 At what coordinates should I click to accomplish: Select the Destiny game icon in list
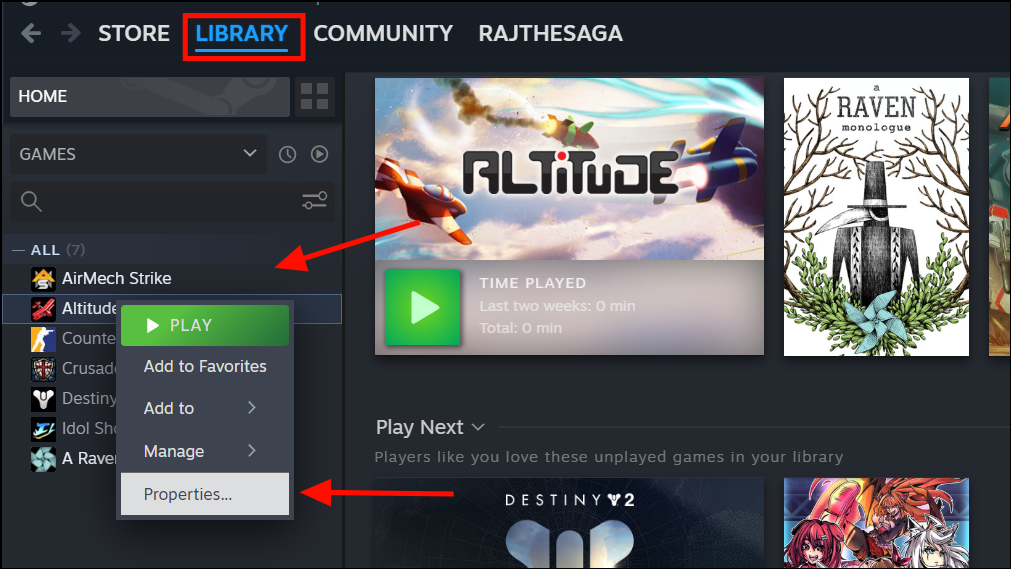pos(43,399)
